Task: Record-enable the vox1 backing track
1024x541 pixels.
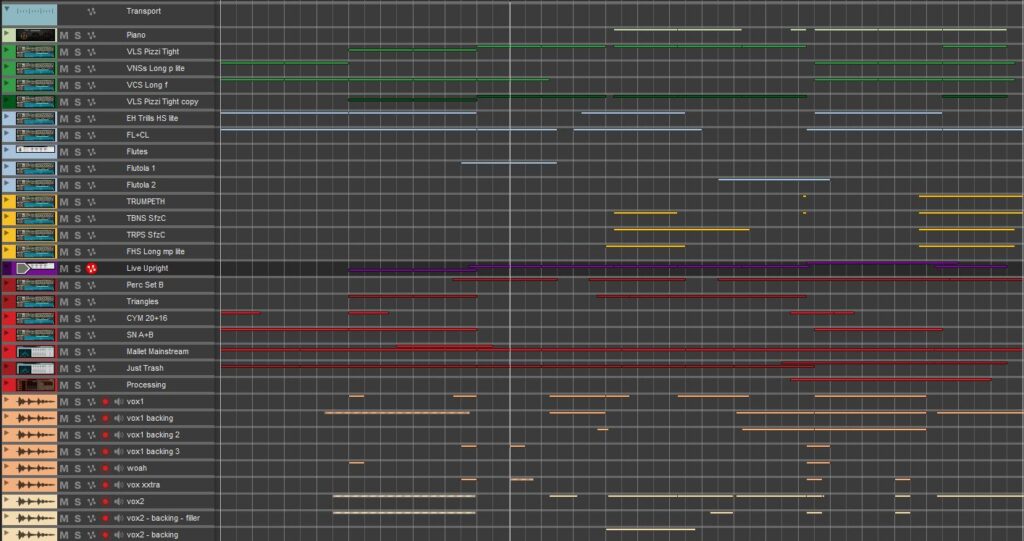Action: pyautogui.click(x=105, y=418)
